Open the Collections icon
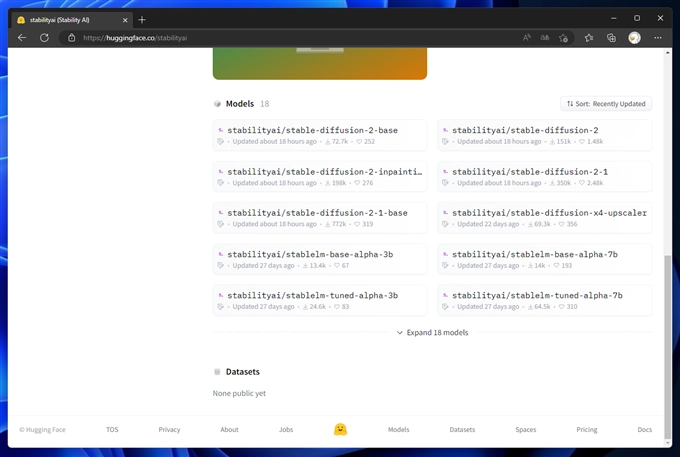This screenshot has height=457, width=680. pos(611,38)
